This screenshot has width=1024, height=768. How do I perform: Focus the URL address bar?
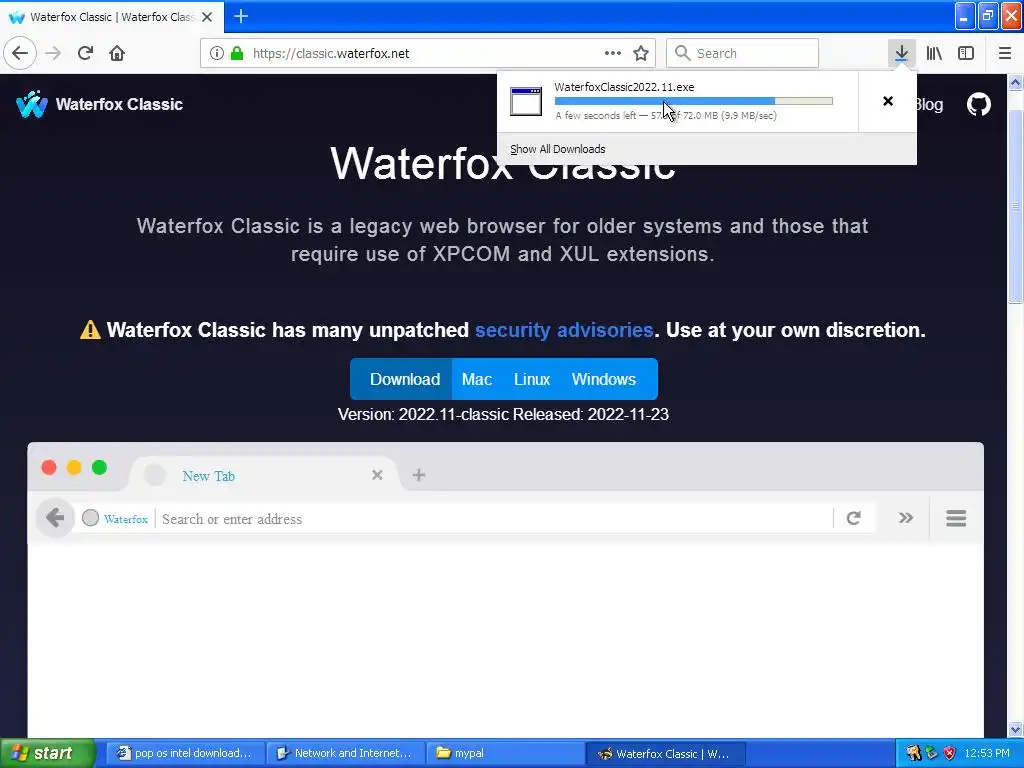click(x=428, y=53)
